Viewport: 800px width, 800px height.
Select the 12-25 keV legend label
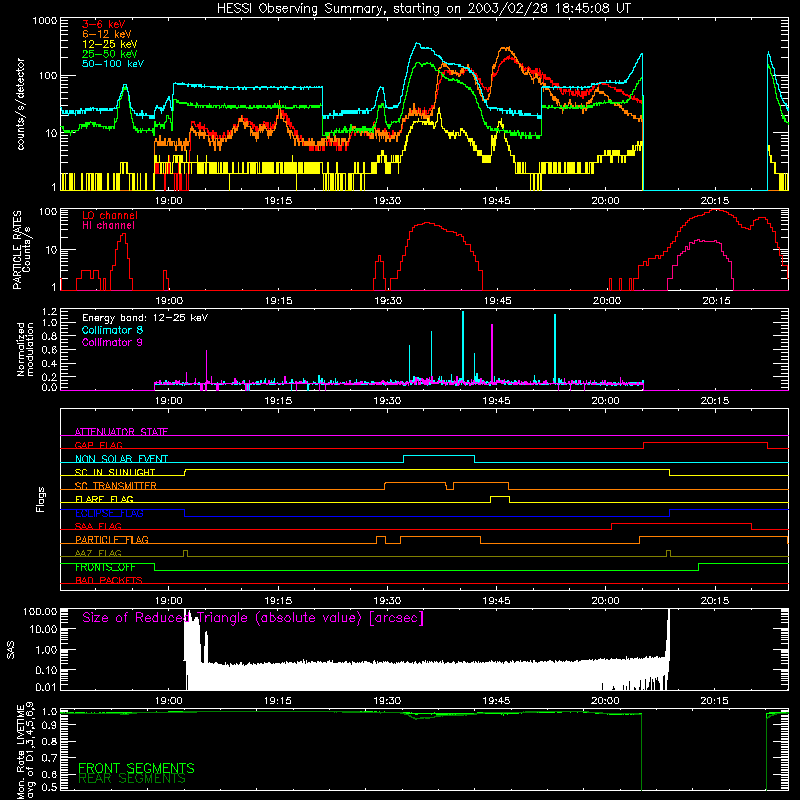pyautogui.click(x=110, y=44)
